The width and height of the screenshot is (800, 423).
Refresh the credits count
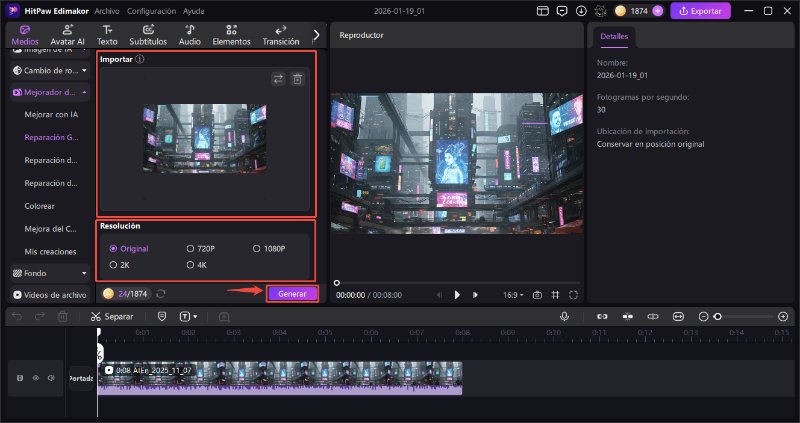[161, 294]
